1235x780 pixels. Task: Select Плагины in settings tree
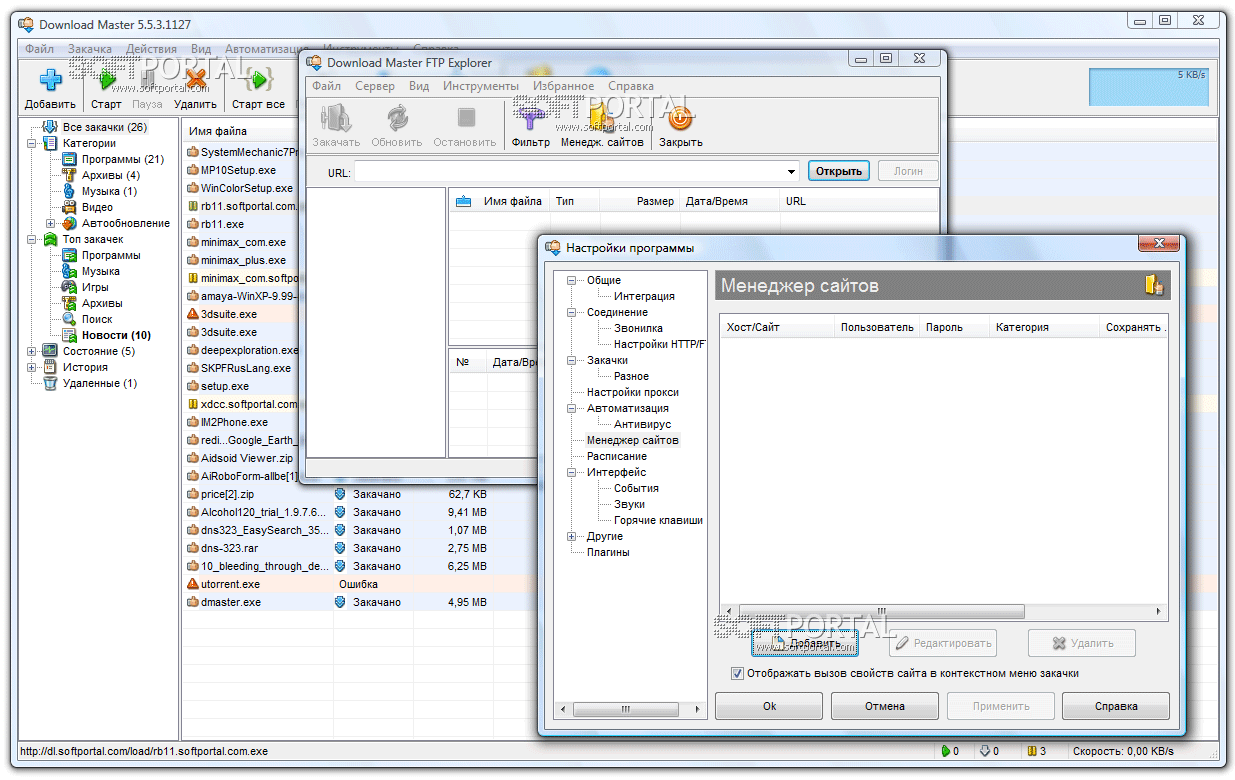pos(608,552)
